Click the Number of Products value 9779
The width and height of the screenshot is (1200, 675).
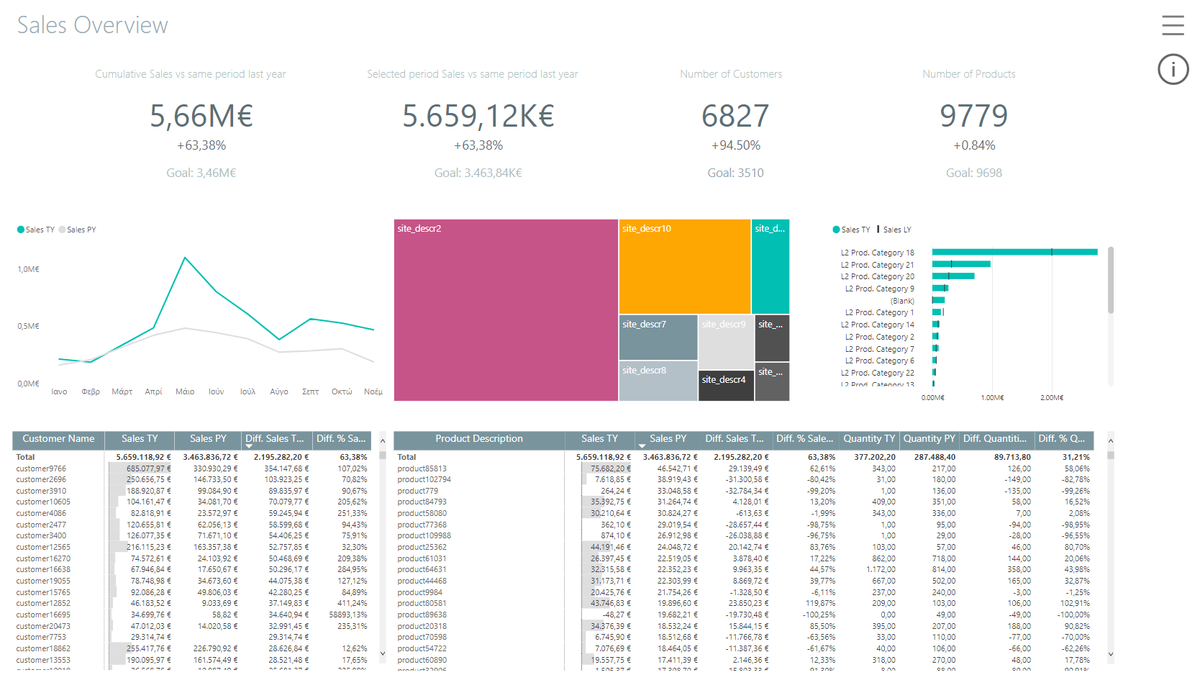click(x=974, y=116)
